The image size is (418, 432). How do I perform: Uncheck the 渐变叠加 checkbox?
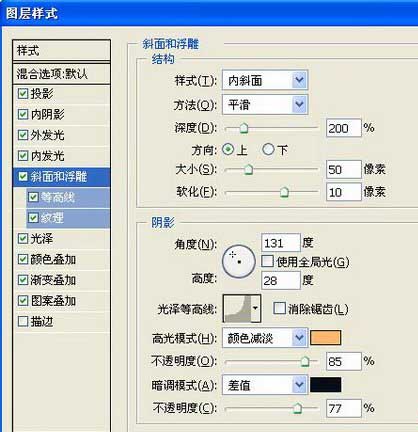[23, 280]
